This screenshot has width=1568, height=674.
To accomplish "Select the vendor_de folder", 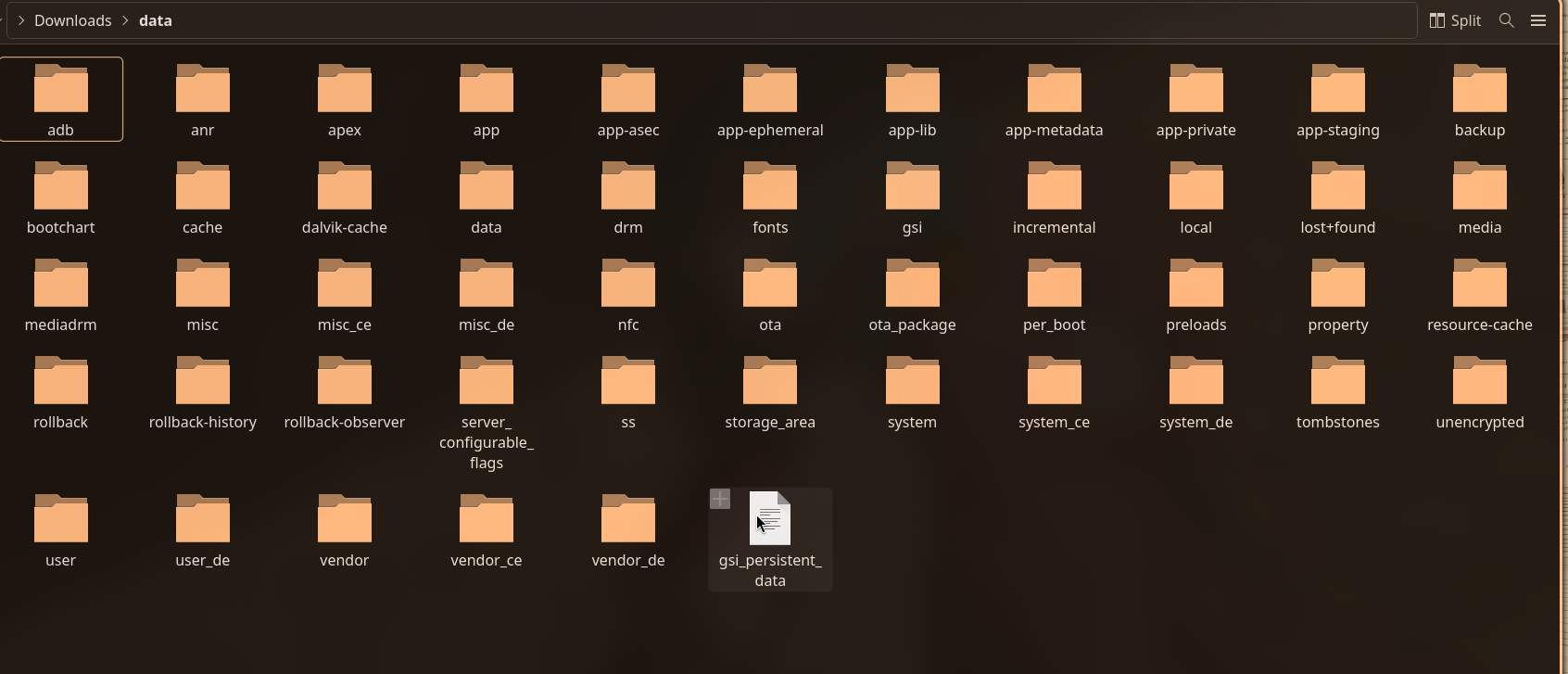I will coord(628,529).
